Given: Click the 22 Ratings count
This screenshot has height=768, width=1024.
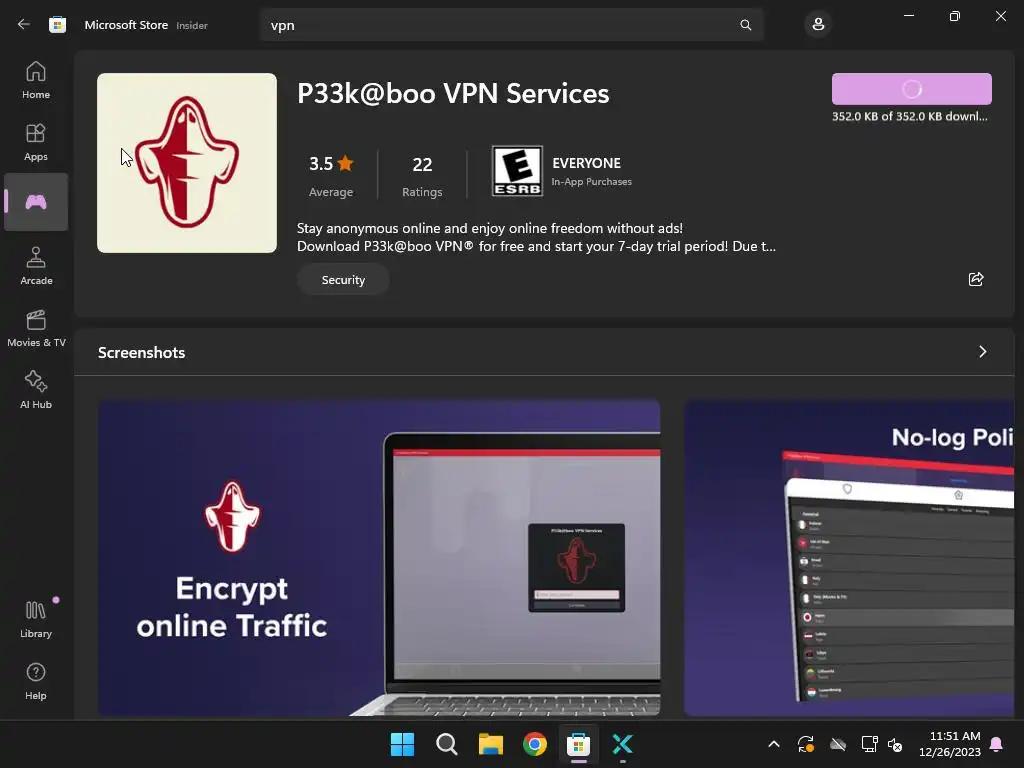Looking at the screenshot, I should (x=422, y=174).
